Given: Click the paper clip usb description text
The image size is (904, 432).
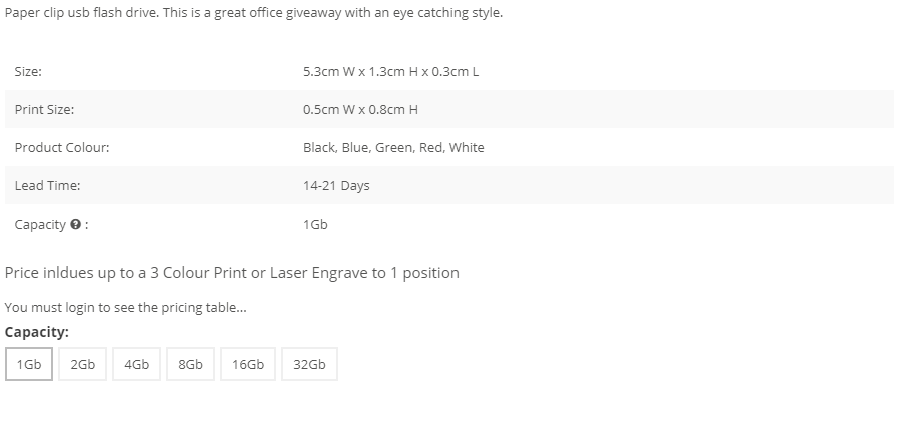Looking at the screenshot, I should pos(254,13).
